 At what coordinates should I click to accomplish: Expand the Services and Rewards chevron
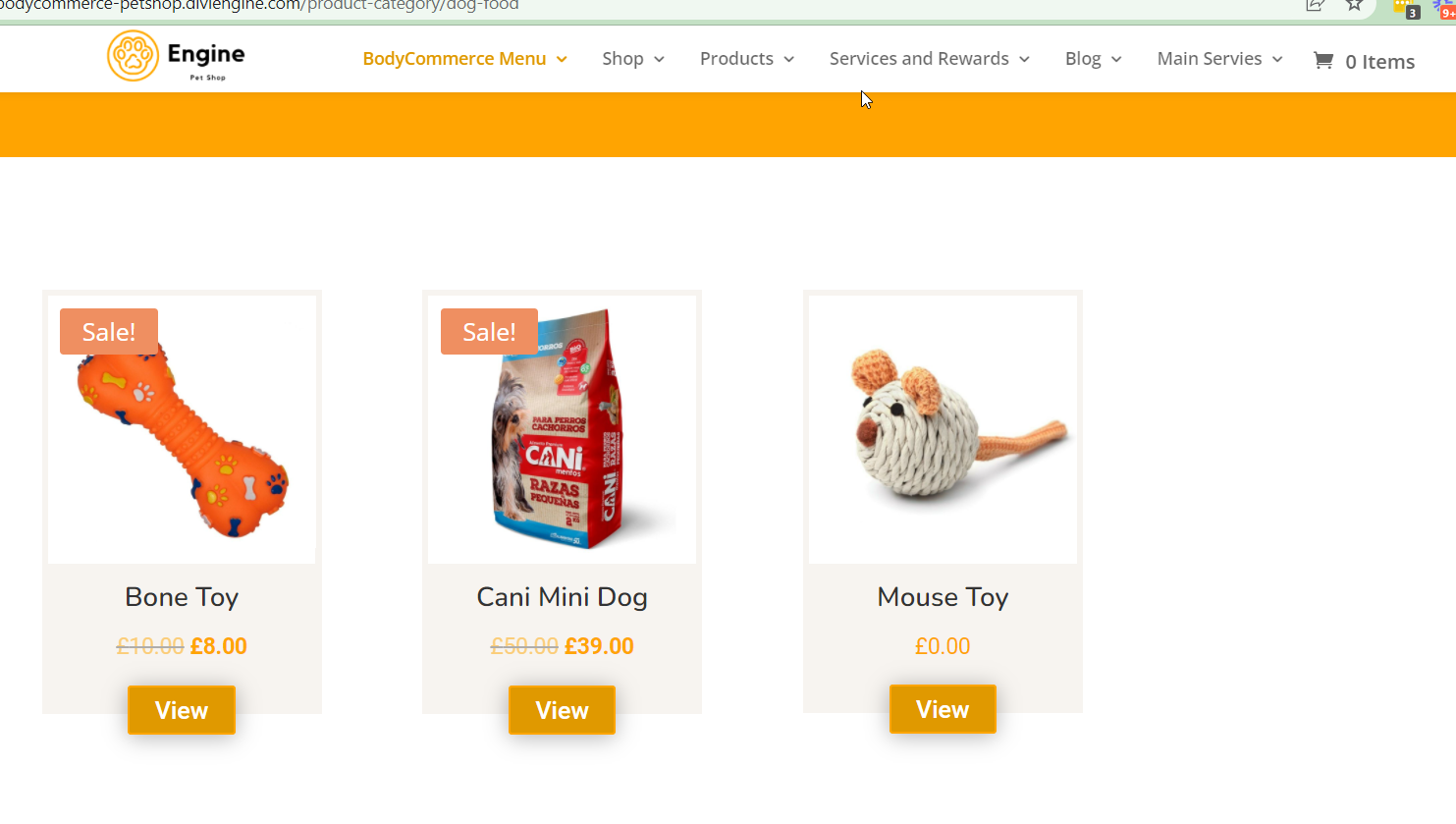(1024, 59)
